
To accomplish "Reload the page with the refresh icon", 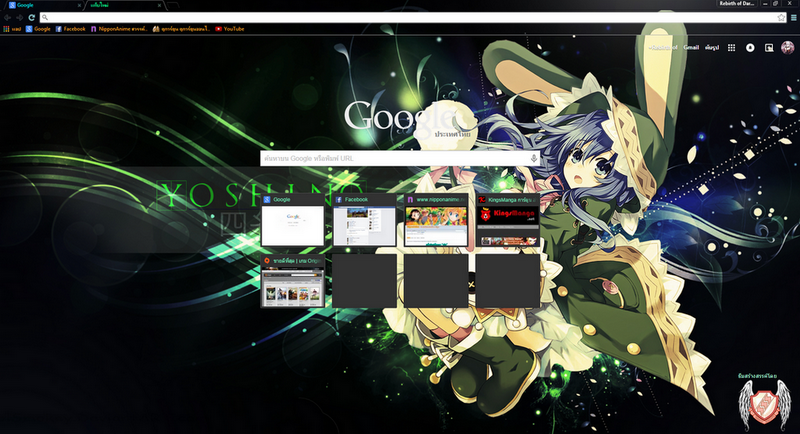I will [x=32, y=17].
